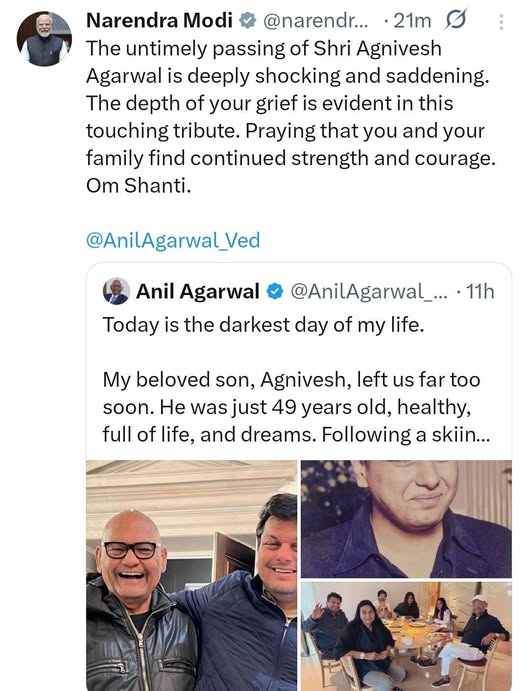The image size is (526, 691).
Task: Click the Narendra Modi display name
Action: (x=159, y=20)
